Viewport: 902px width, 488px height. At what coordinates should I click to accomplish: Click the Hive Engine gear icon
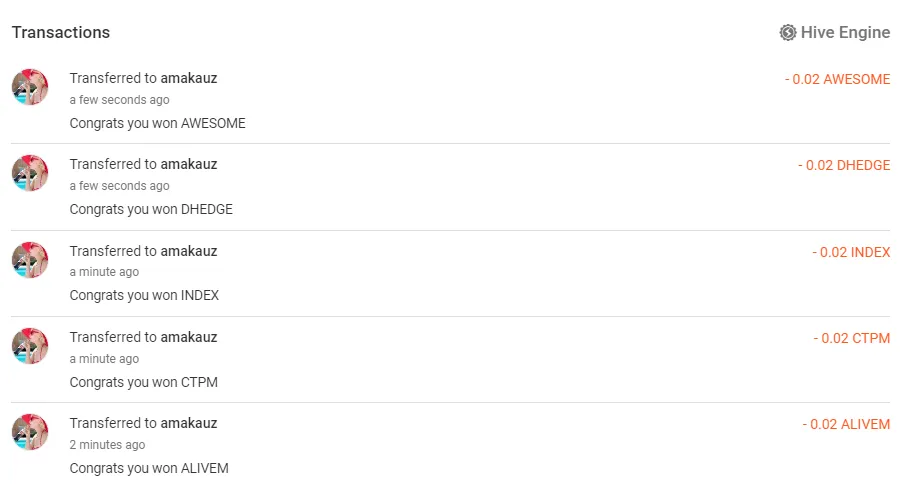(x=788, y=33)
